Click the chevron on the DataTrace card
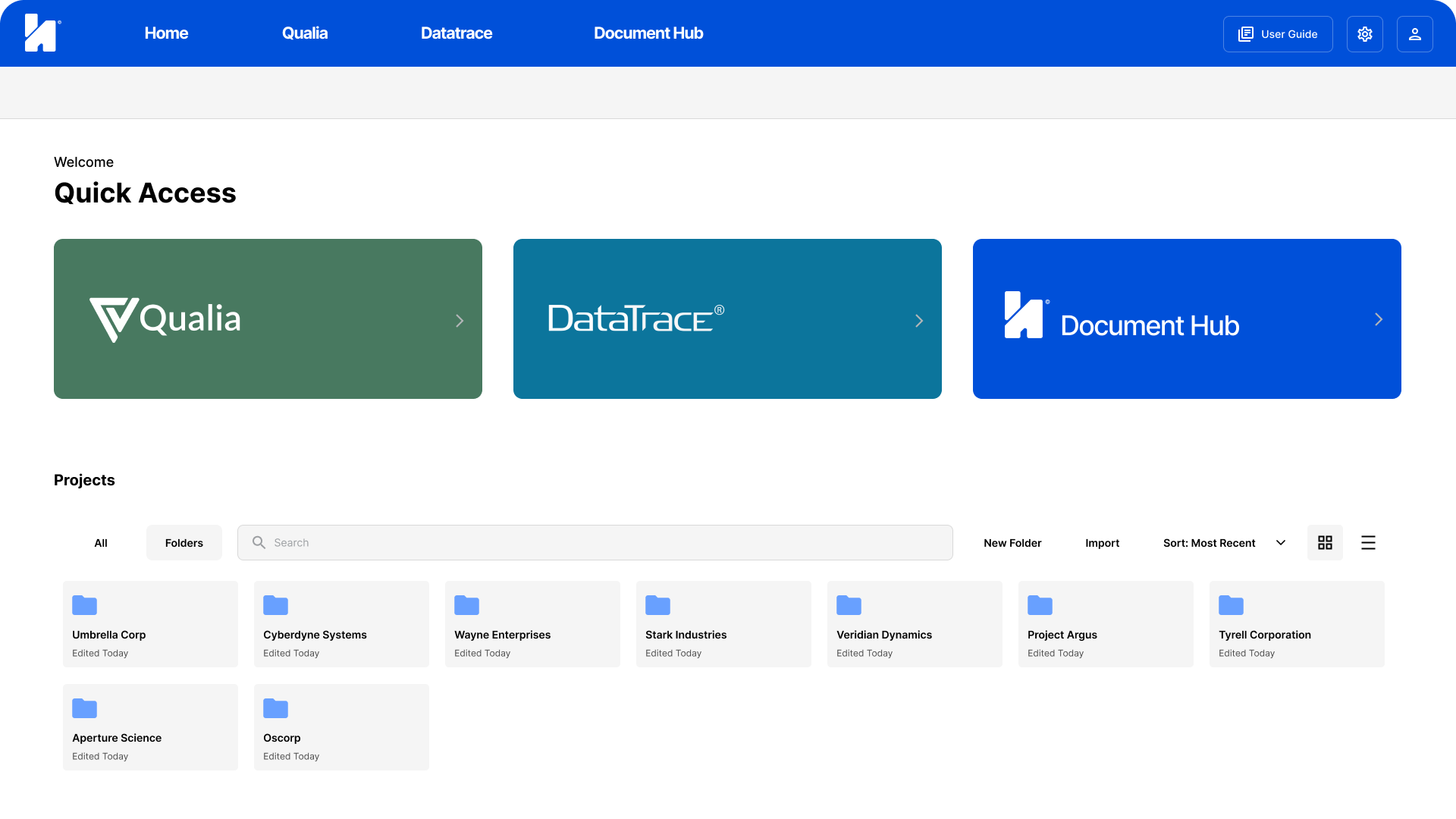This screenshot has height=819, width=1456. point(919,321)
